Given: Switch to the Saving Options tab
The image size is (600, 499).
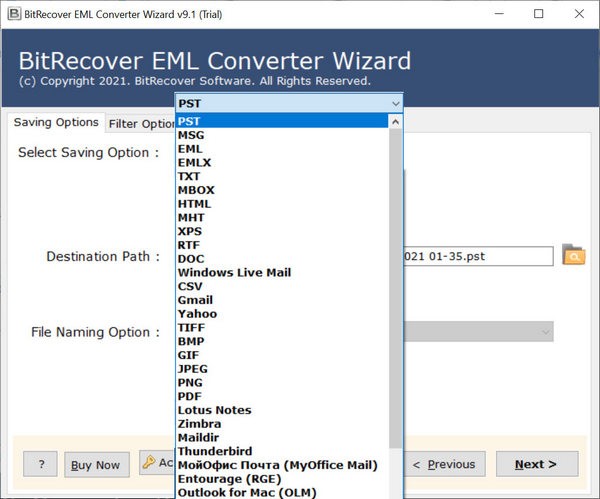Looking at the screenshot, I should [56, 122].
